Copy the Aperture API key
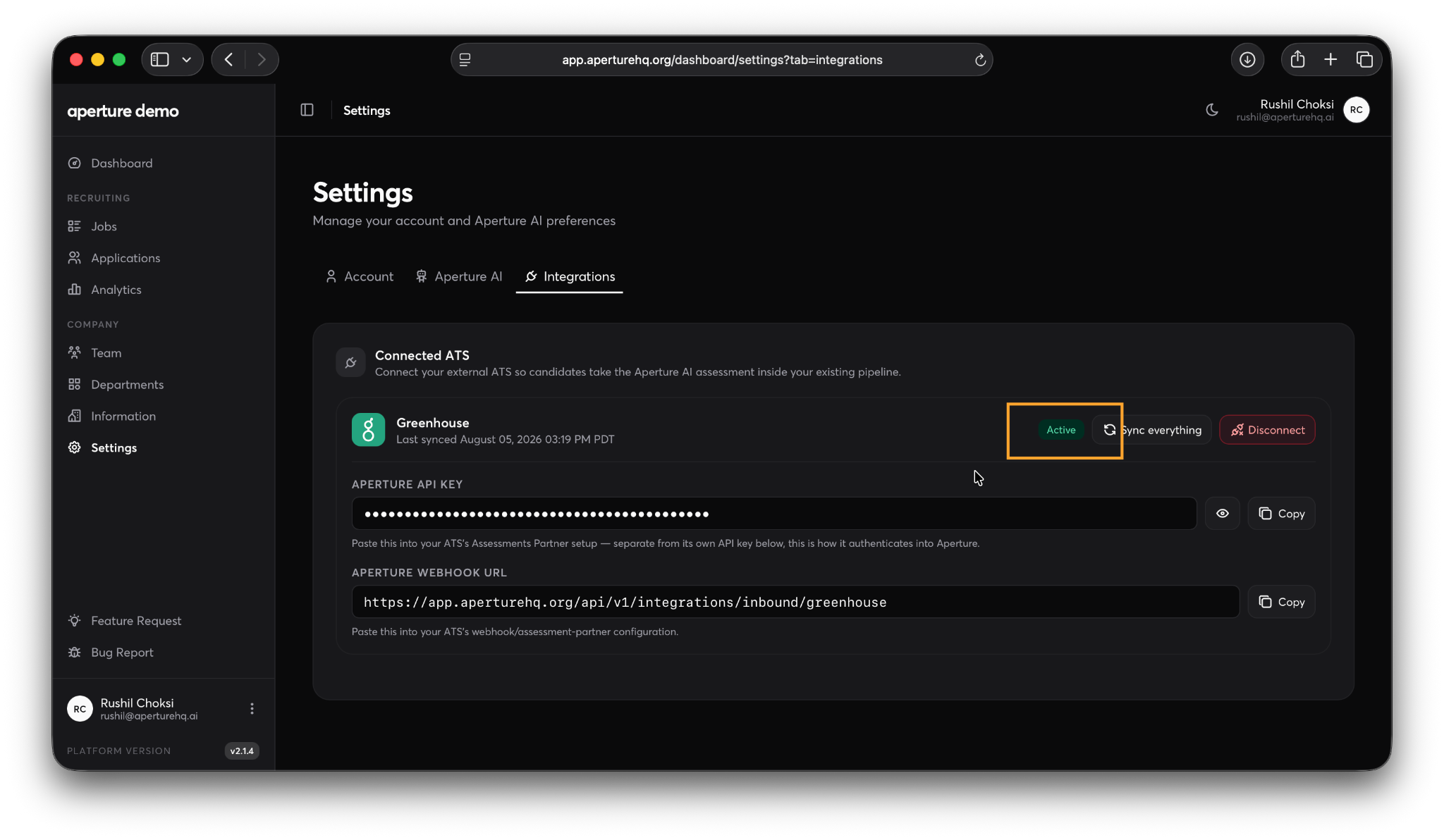This screenshot has width=1444, height=840. pyautogui.click(x=1282, y=514)
